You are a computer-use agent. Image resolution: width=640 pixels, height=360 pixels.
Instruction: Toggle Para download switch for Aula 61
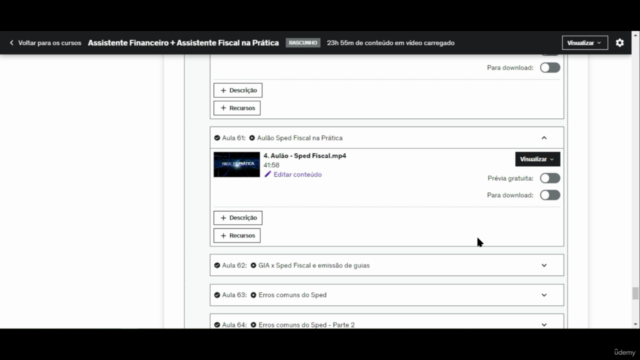point(550,195)
